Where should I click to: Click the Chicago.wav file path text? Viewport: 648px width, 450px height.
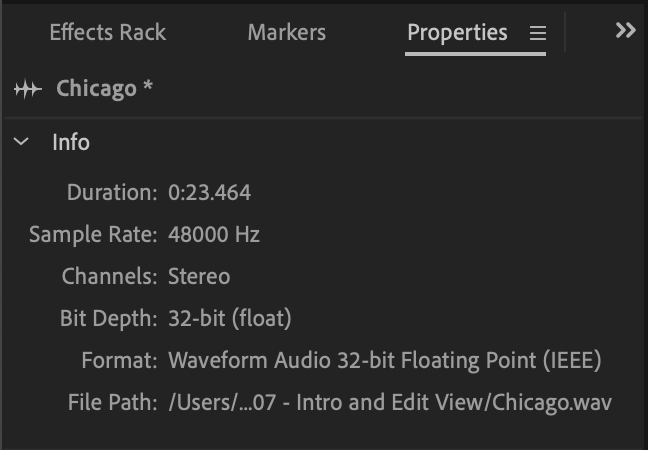[x=389, y=403]
